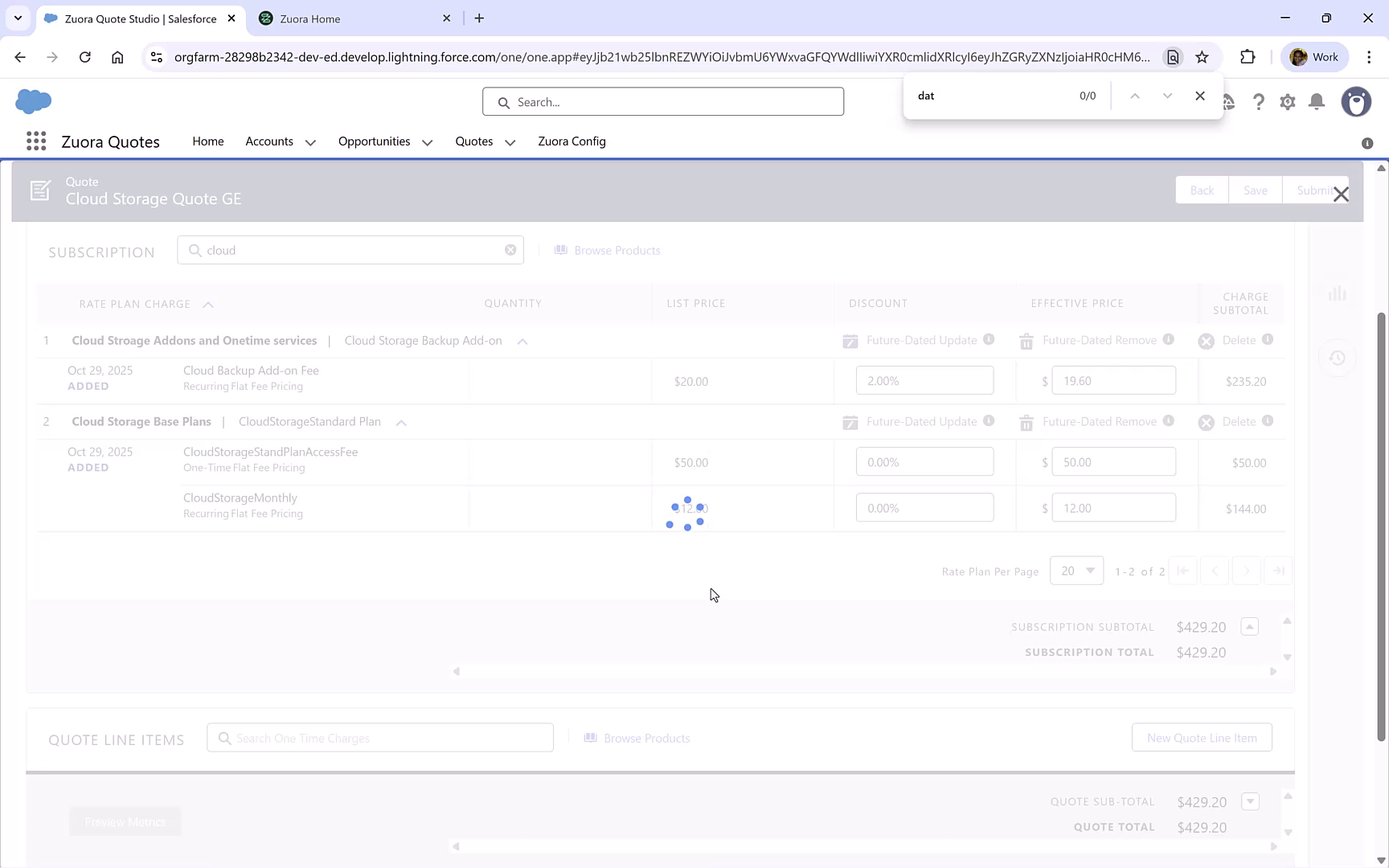Image resolution: width=1389 pixels, height=868 pixels.
Task: Open Salesforce Setup gear icon
Action: (1287, 102)
